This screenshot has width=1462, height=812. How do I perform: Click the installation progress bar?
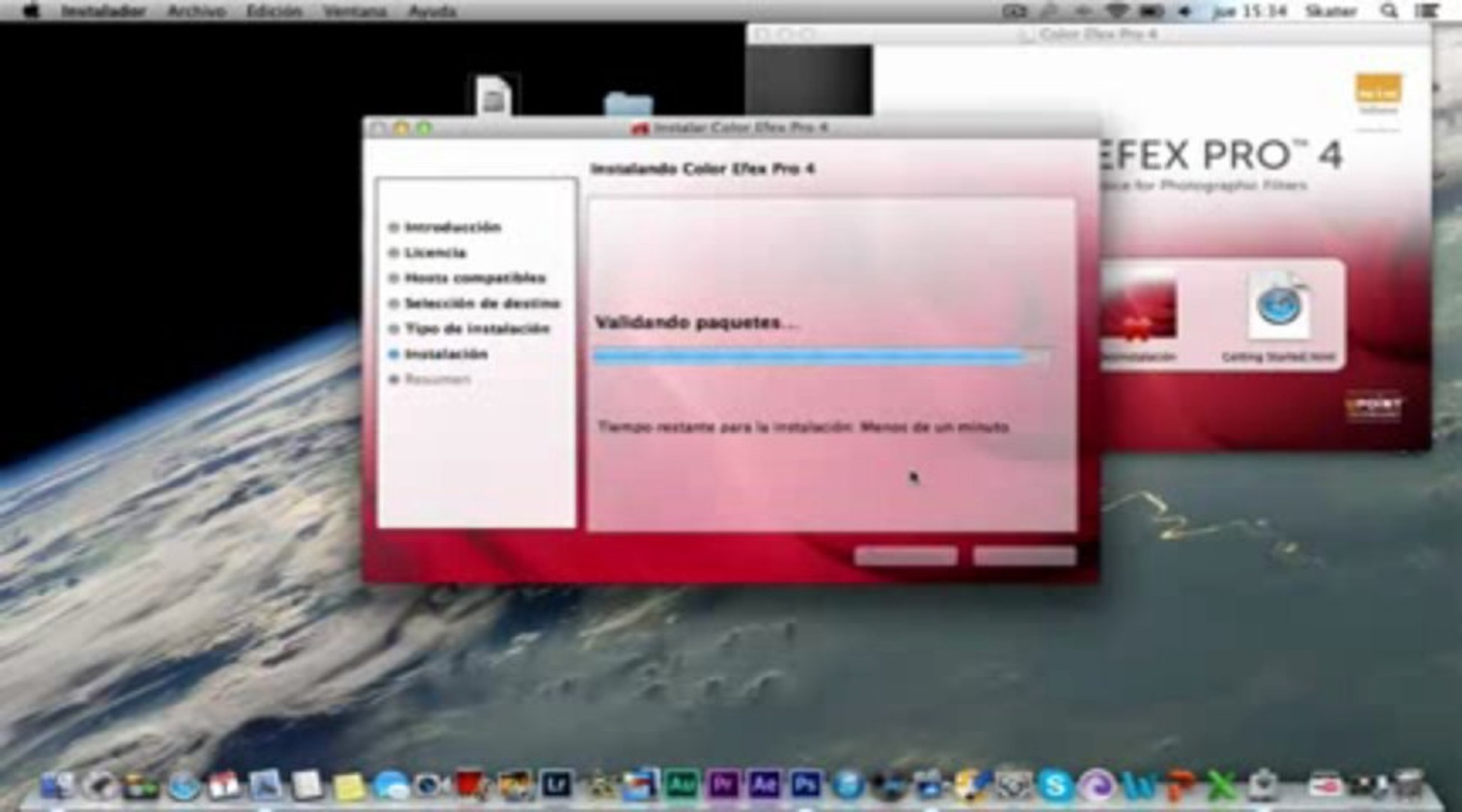click(x=820, y=356)
